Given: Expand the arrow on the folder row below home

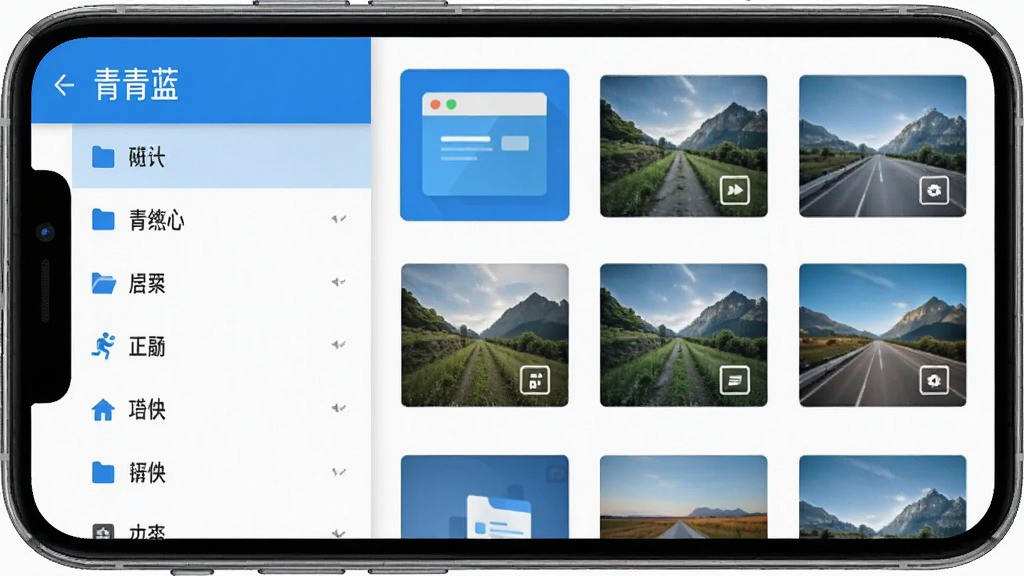Looking at the screenshot, I should point(338,472).
